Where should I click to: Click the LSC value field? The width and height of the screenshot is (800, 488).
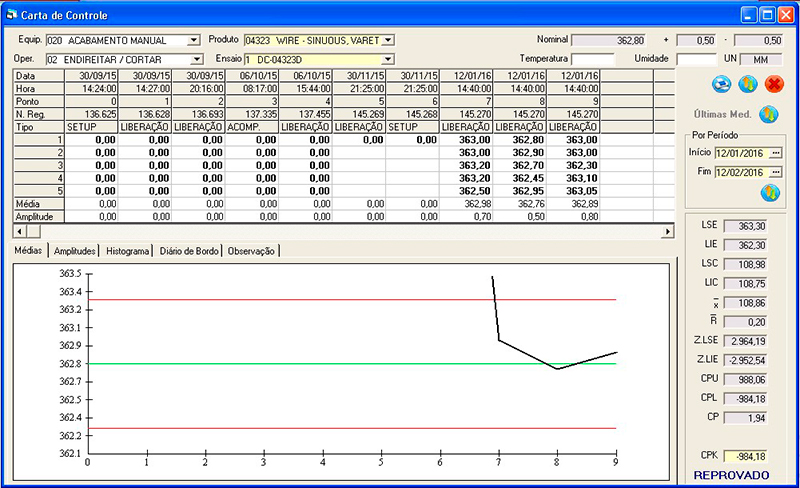[x=745, y=264]
